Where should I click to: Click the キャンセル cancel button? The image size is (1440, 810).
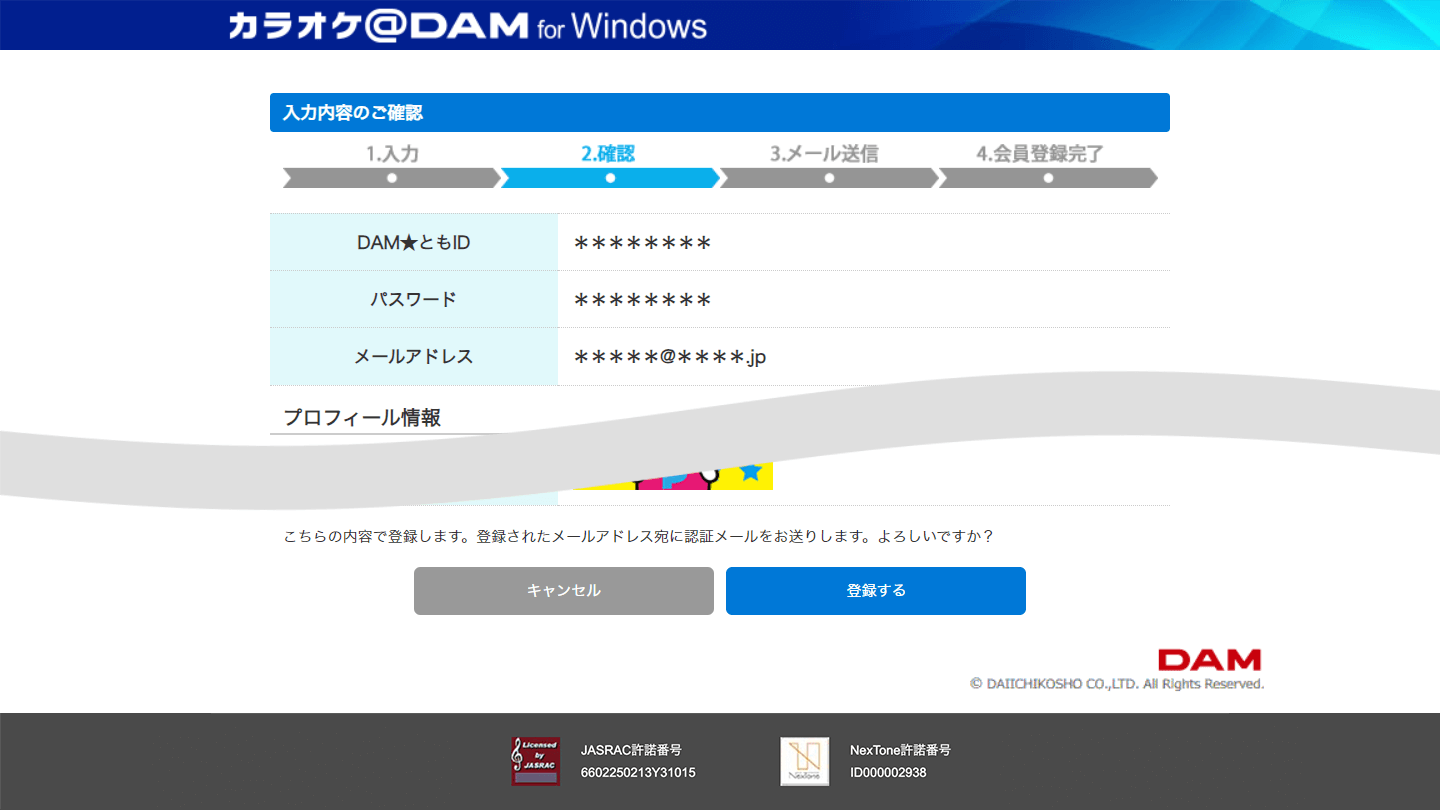click(x=564, y=591)
